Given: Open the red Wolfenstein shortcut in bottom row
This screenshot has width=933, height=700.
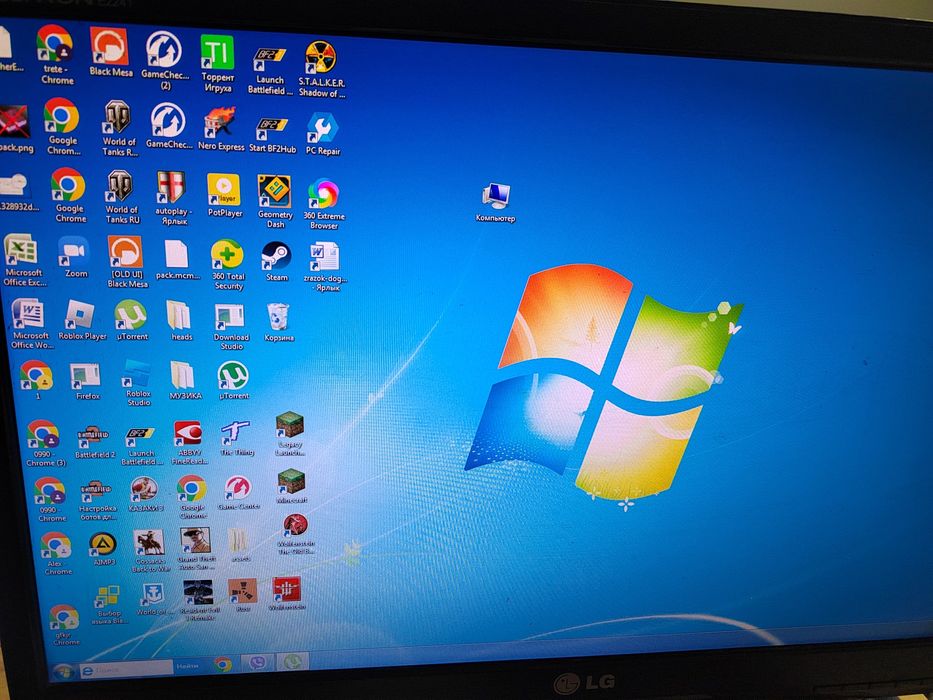Looking at the screenshot, I should tap(287, 593).
